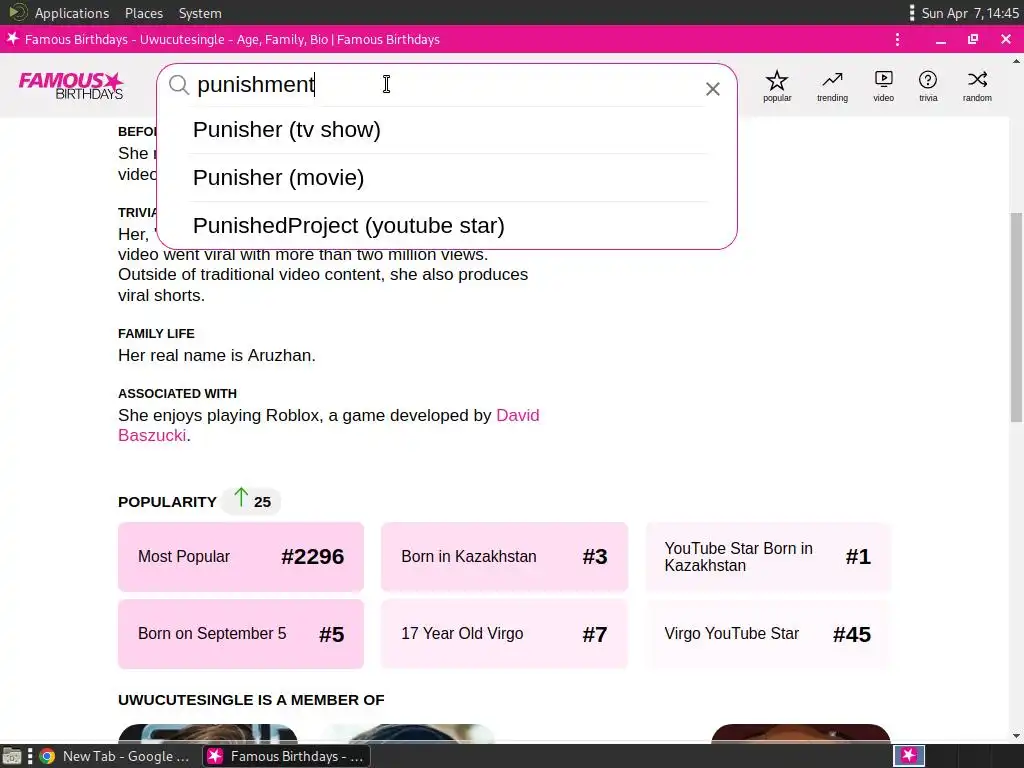Click the UWUCUTESINGLE IS A MEMBER OF heading

pyautogui.click(x=251, y=699)
